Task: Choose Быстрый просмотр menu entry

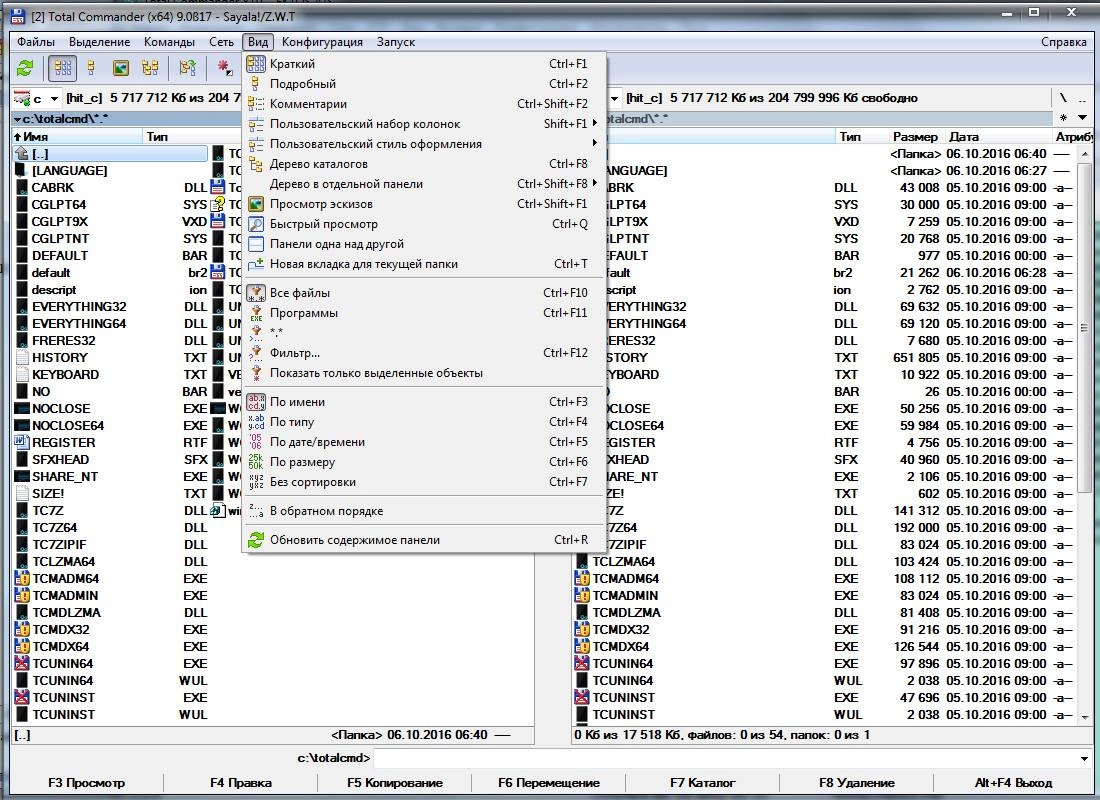Action: (x=424, y=224)
